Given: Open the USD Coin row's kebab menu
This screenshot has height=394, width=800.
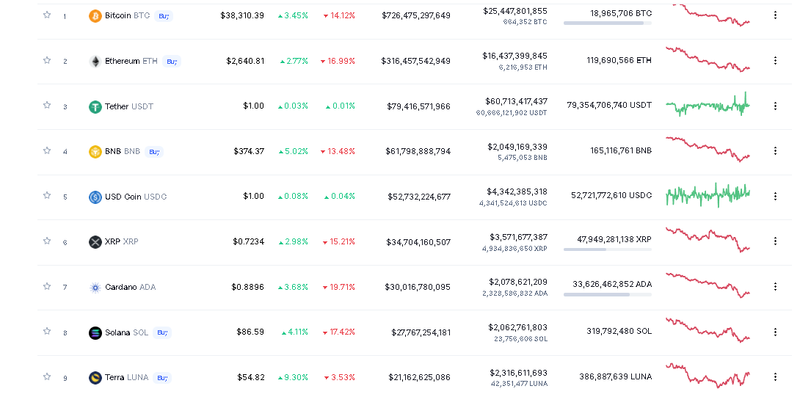Looking at the screenshot, I should click(x=775, y=196).
